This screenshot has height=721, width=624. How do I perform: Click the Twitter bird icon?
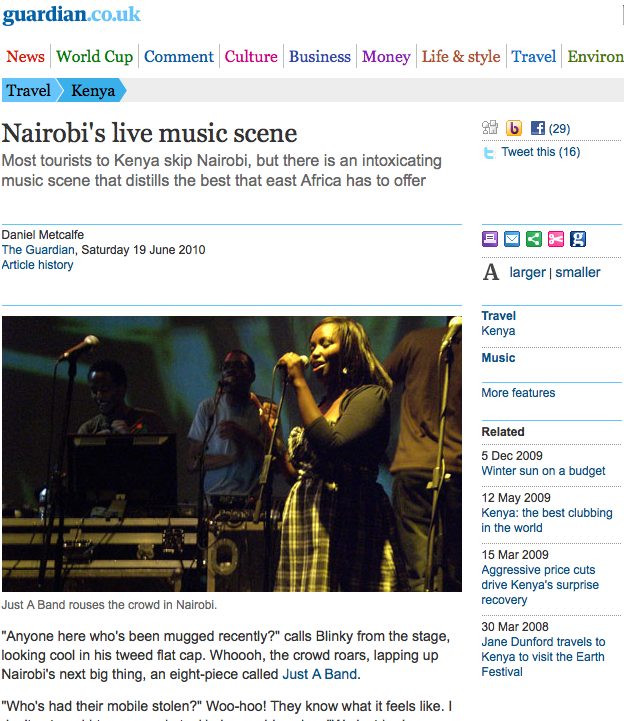[x=489, y=152]
